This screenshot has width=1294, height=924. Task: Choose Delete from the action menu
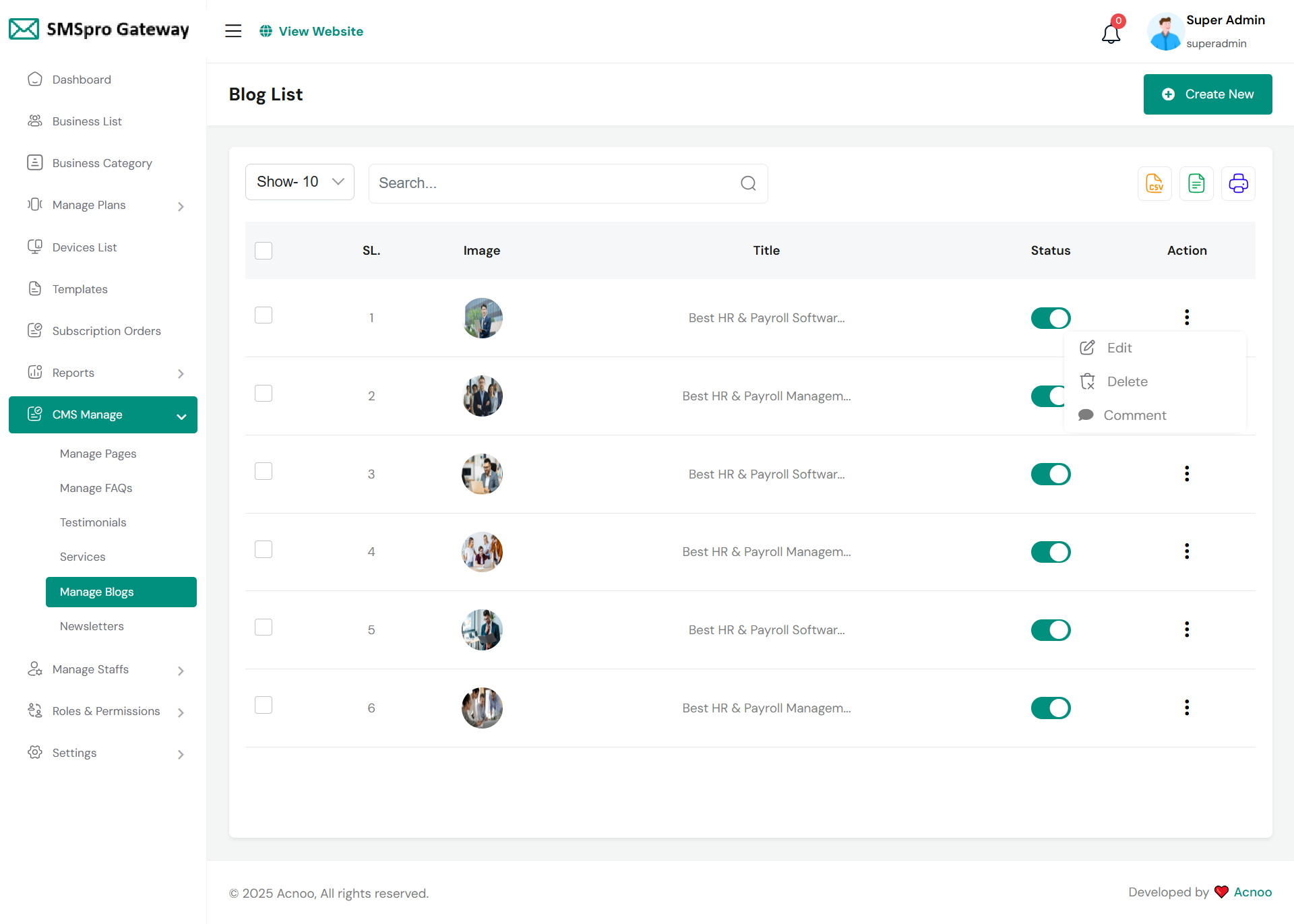(1126, 381)
